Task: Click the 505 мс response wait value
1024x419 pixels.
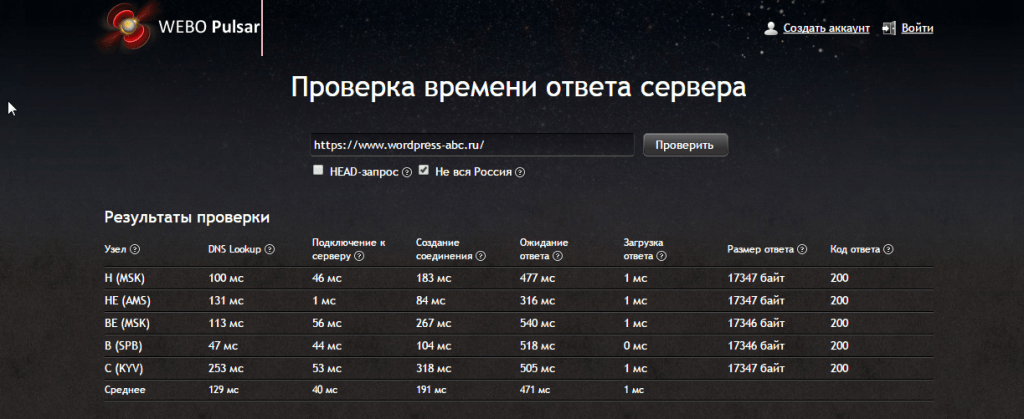Action: [x=537, y=369]
